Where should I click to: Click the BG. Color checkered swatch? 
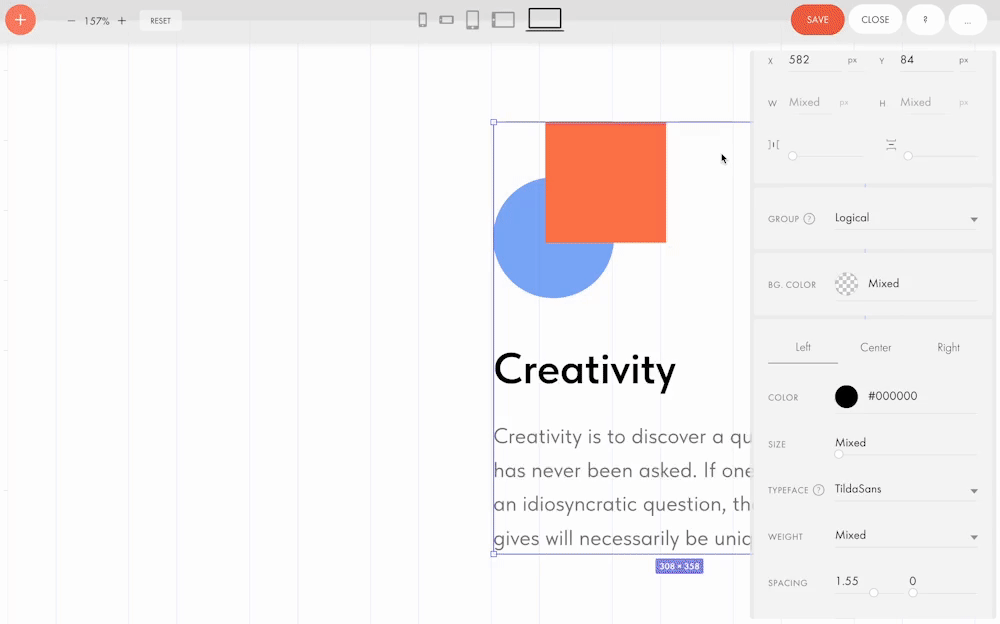tap(846, 284)
